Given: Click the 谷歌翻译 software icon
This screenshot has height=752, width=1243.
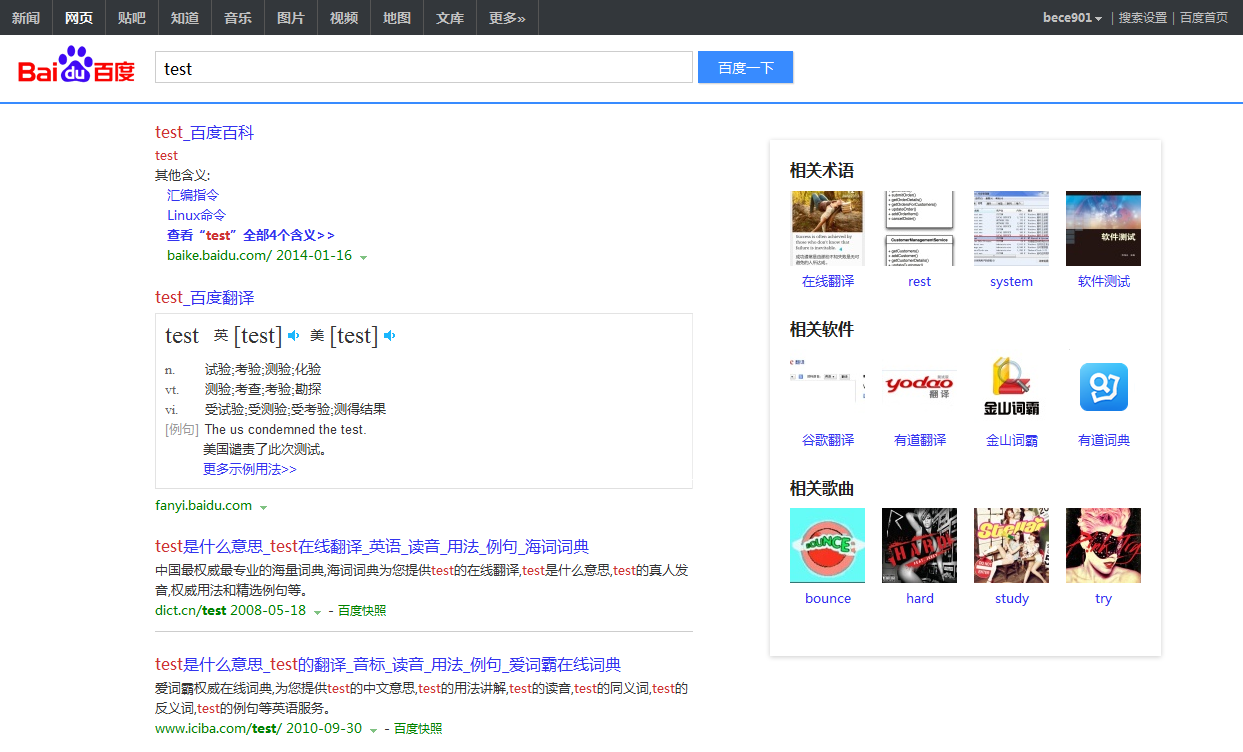Looking at the screenshot, I should [x=827, y=387].
